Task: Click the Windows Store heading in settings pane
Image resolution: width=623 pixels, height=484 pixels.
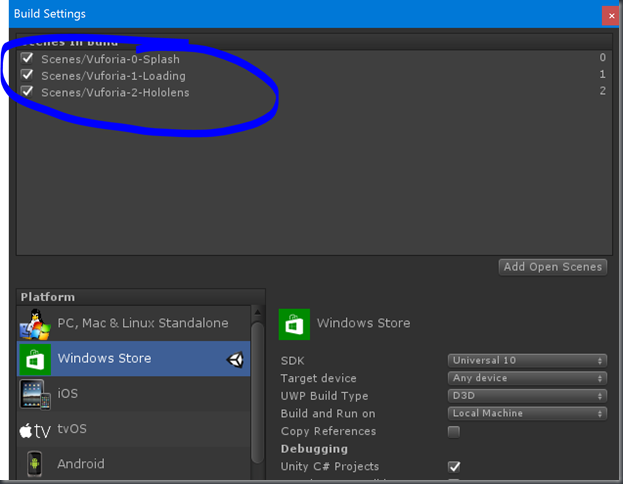Action: tap(363, 323)
